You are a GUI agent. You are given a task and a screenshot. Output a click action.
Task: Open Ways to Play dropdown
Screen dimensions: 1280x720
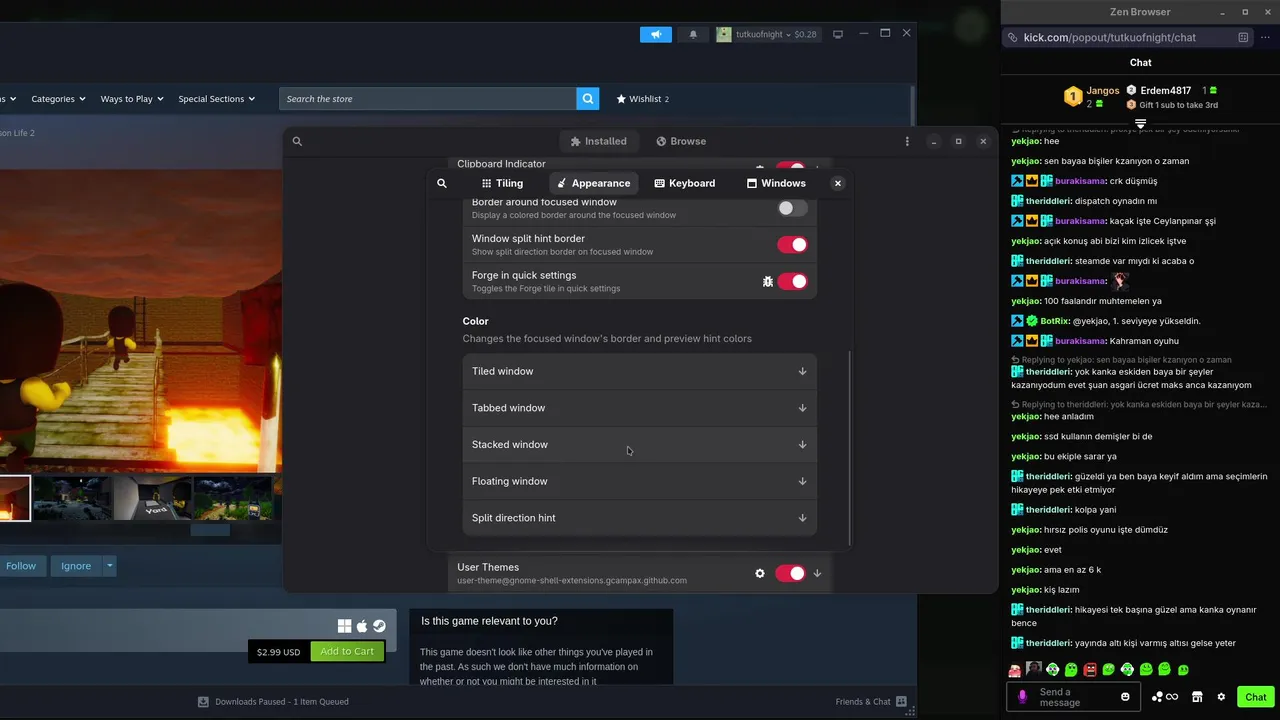tap(133, 99)
